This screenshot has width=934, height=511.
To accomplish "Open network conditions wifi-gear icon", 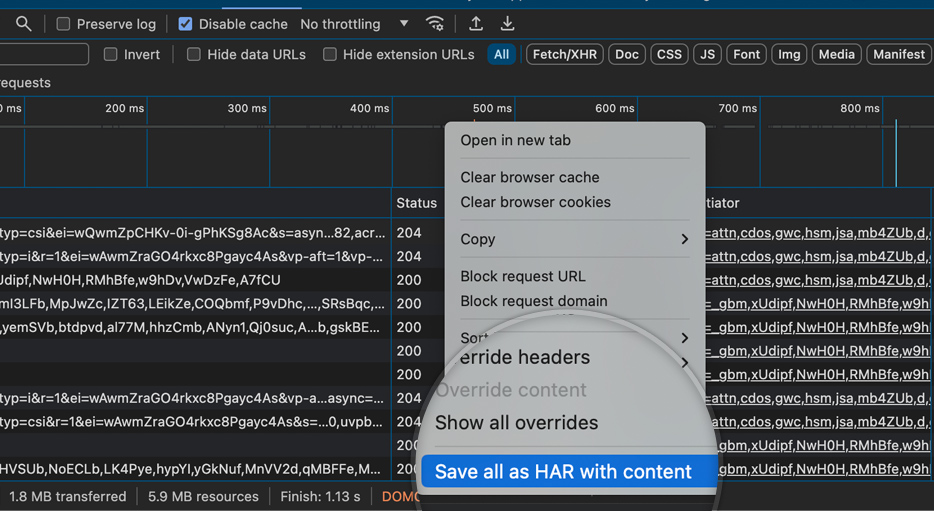I will click(435, 24).
